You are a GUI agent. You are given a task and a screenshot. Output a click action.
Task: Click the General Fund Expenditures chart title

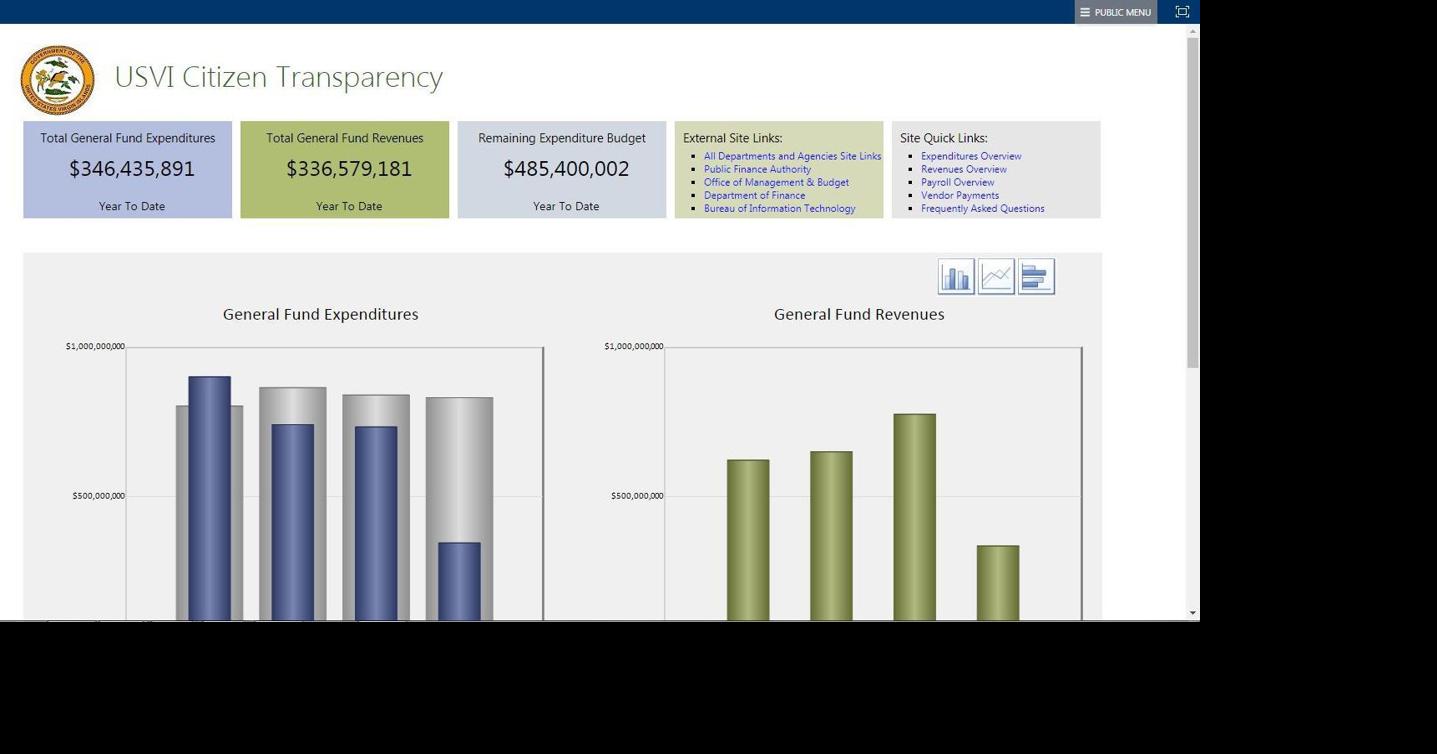click(320, 314)
